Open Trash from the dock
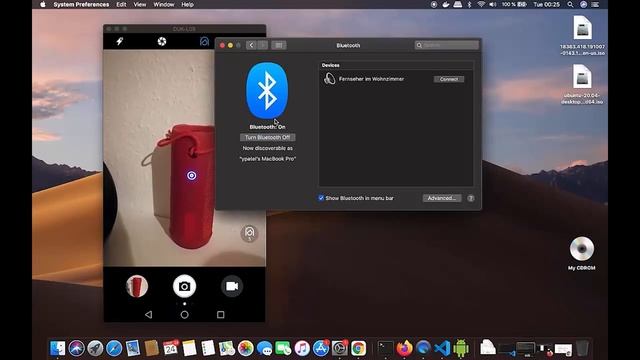The height and width of the screenshot is (360, 640). click(x=582, y=348)
